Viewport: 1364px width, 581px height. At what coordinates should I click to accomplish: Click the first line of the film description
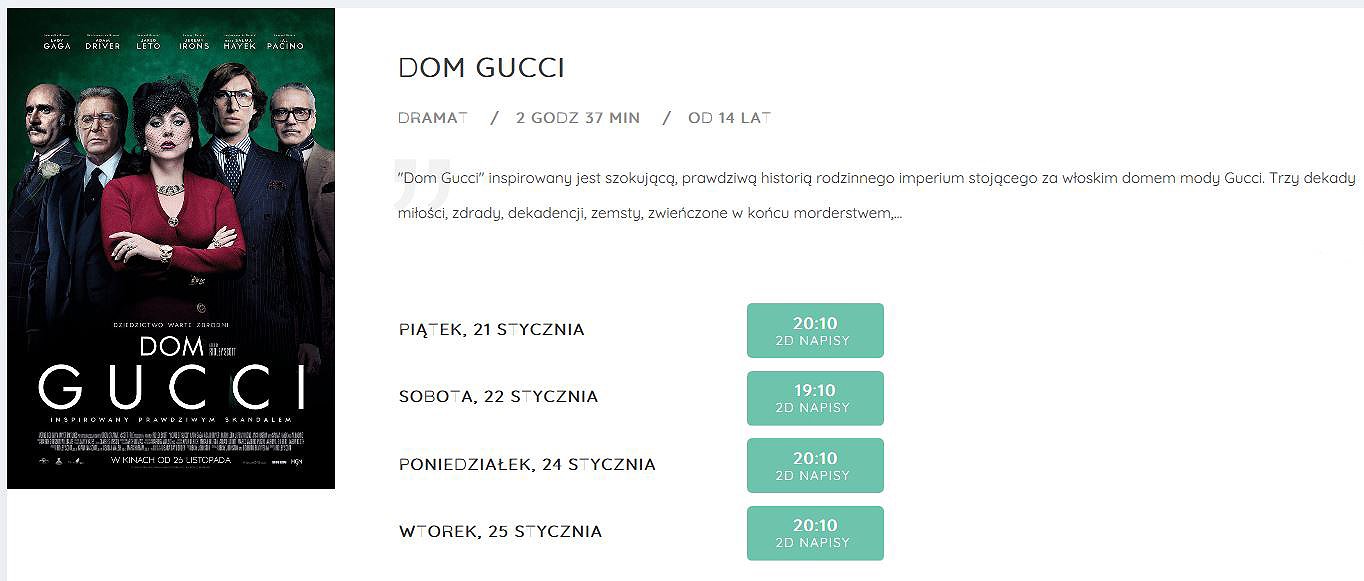pos(877,178)
